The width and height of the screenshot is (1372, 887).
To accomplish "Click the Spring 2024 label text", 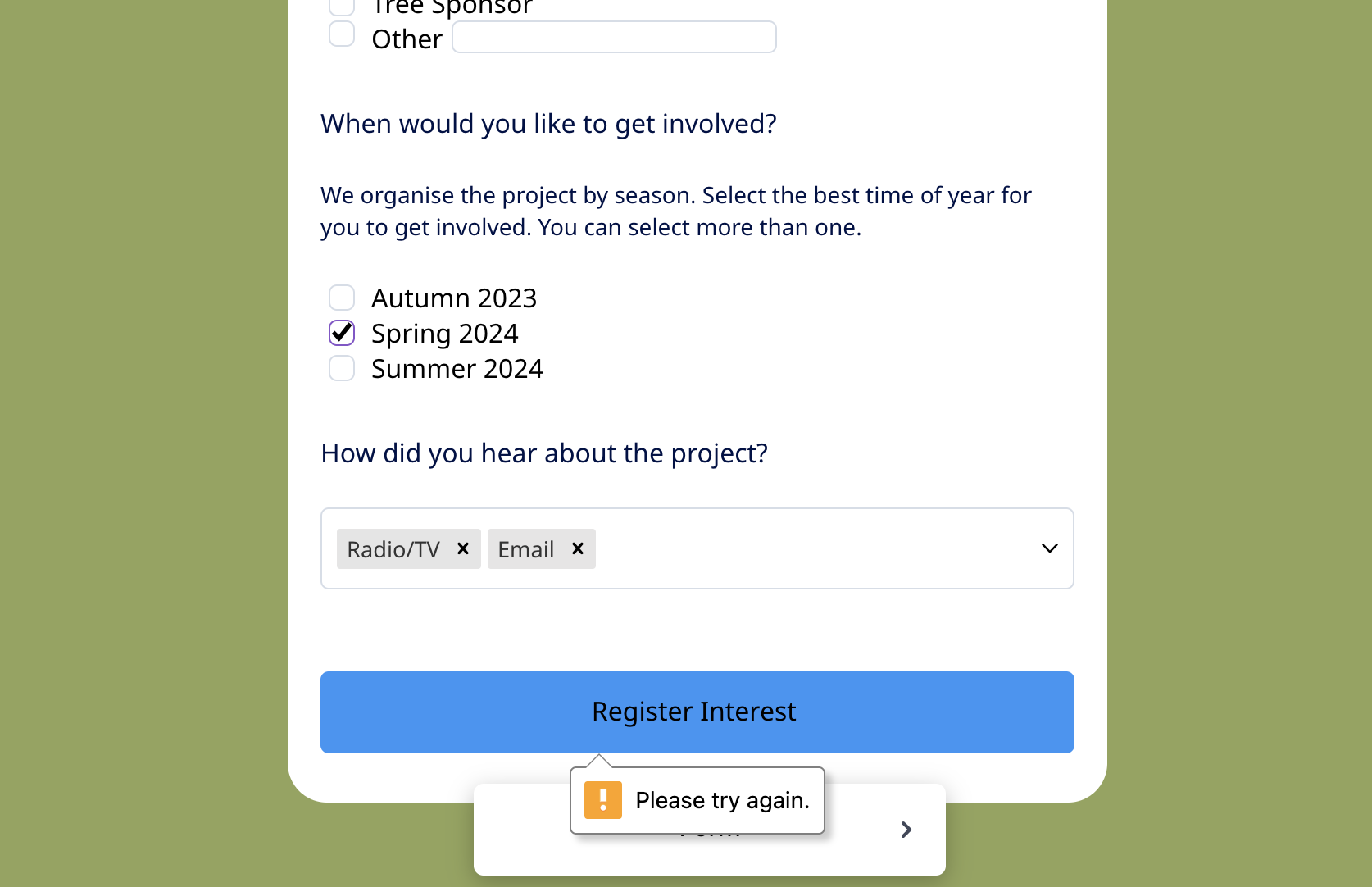I will coord(445,334).
